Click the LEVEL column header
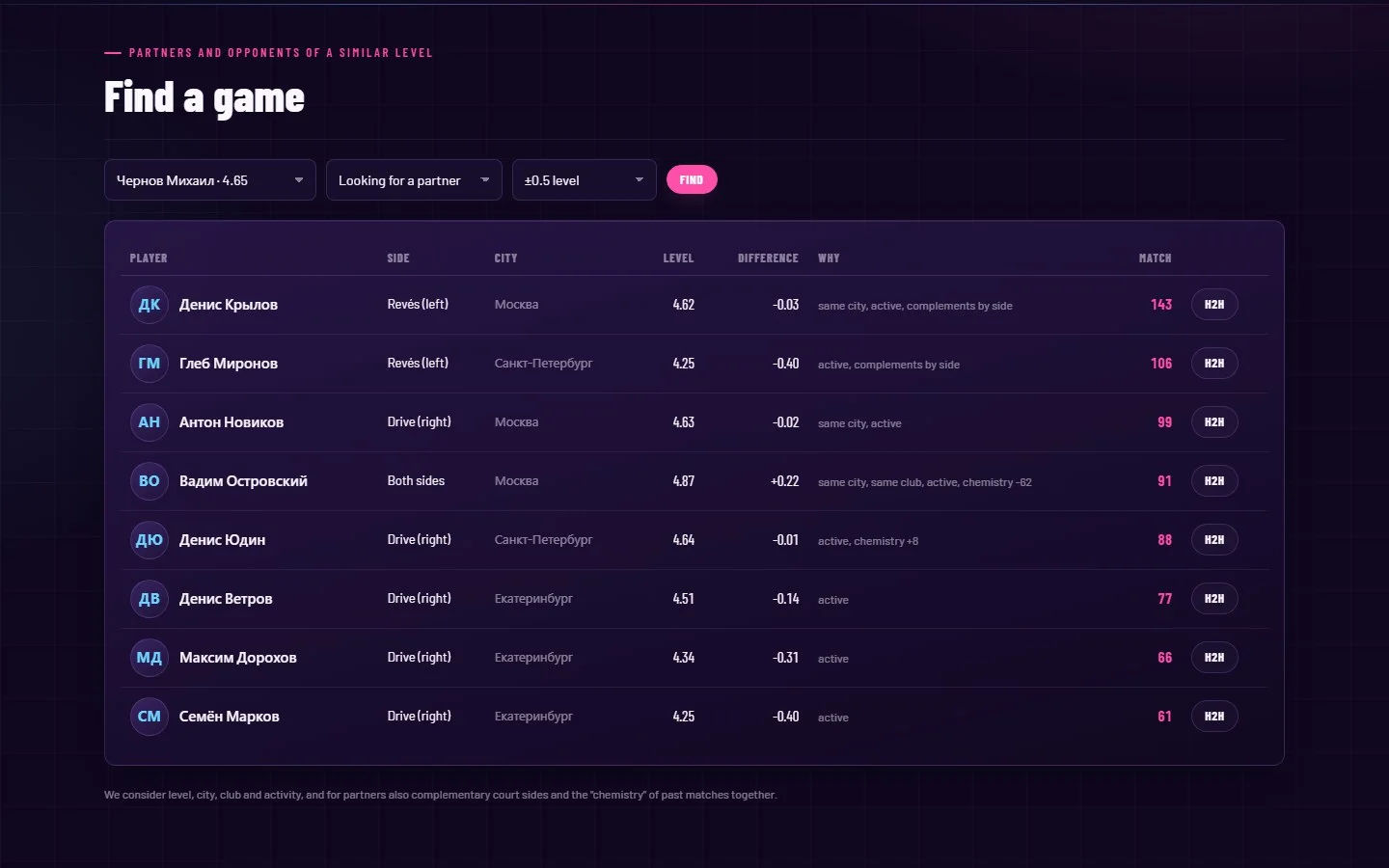Viewport: 1389px width, 868px height. pyautogui.click(x=678, y=258)
